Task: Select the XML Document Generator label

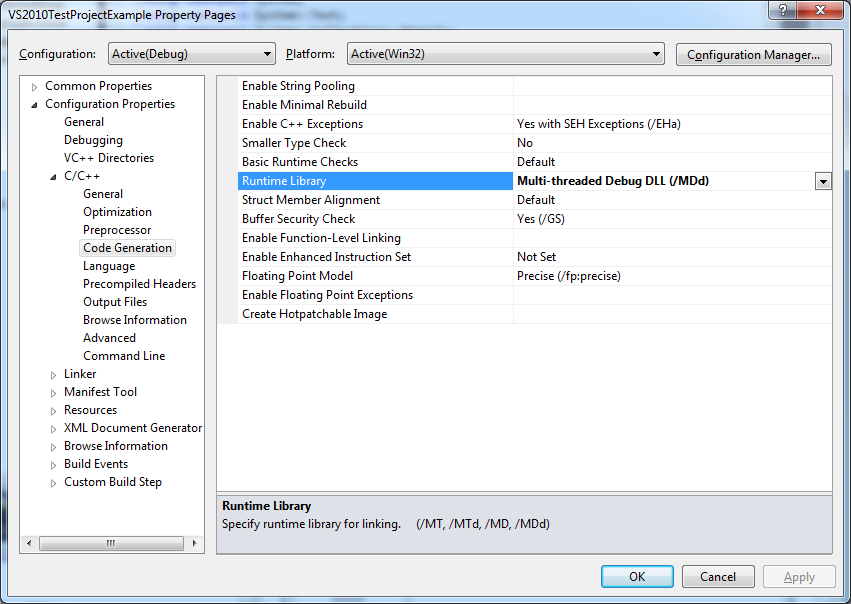Action: click(132, 428)
